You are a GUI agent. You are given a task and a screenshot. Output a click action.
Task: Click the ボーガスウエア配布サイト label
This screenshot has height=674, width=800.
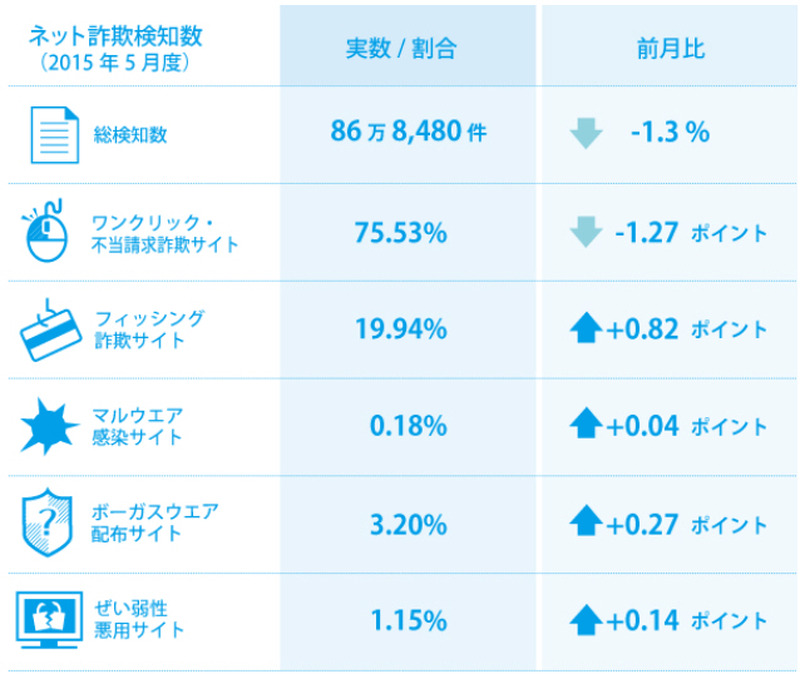(156, 523)
